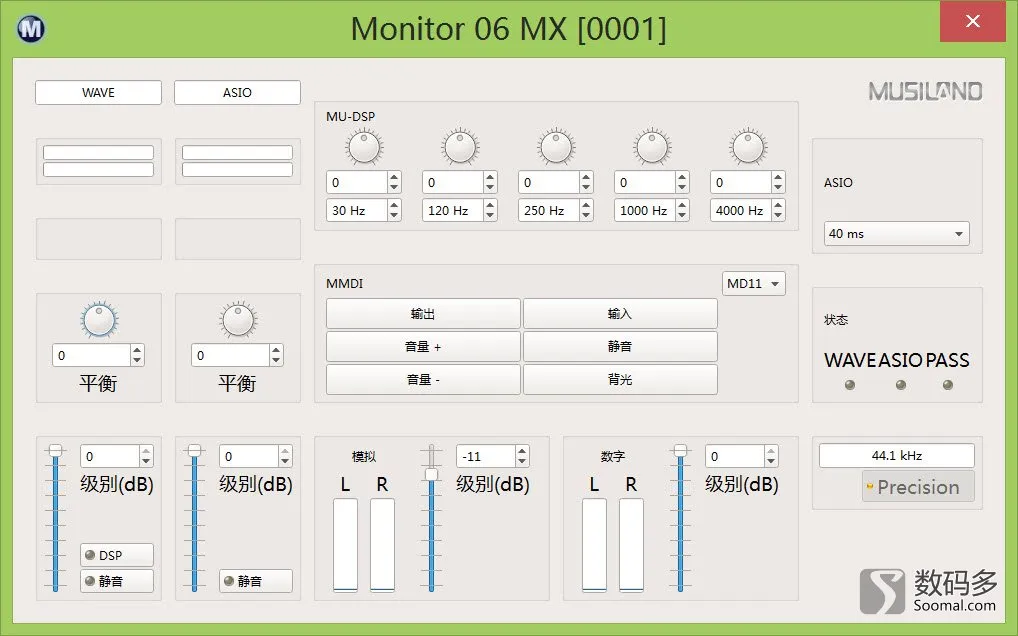
Task: Select the WAVE button at top
Action: (x=98, y=92)
